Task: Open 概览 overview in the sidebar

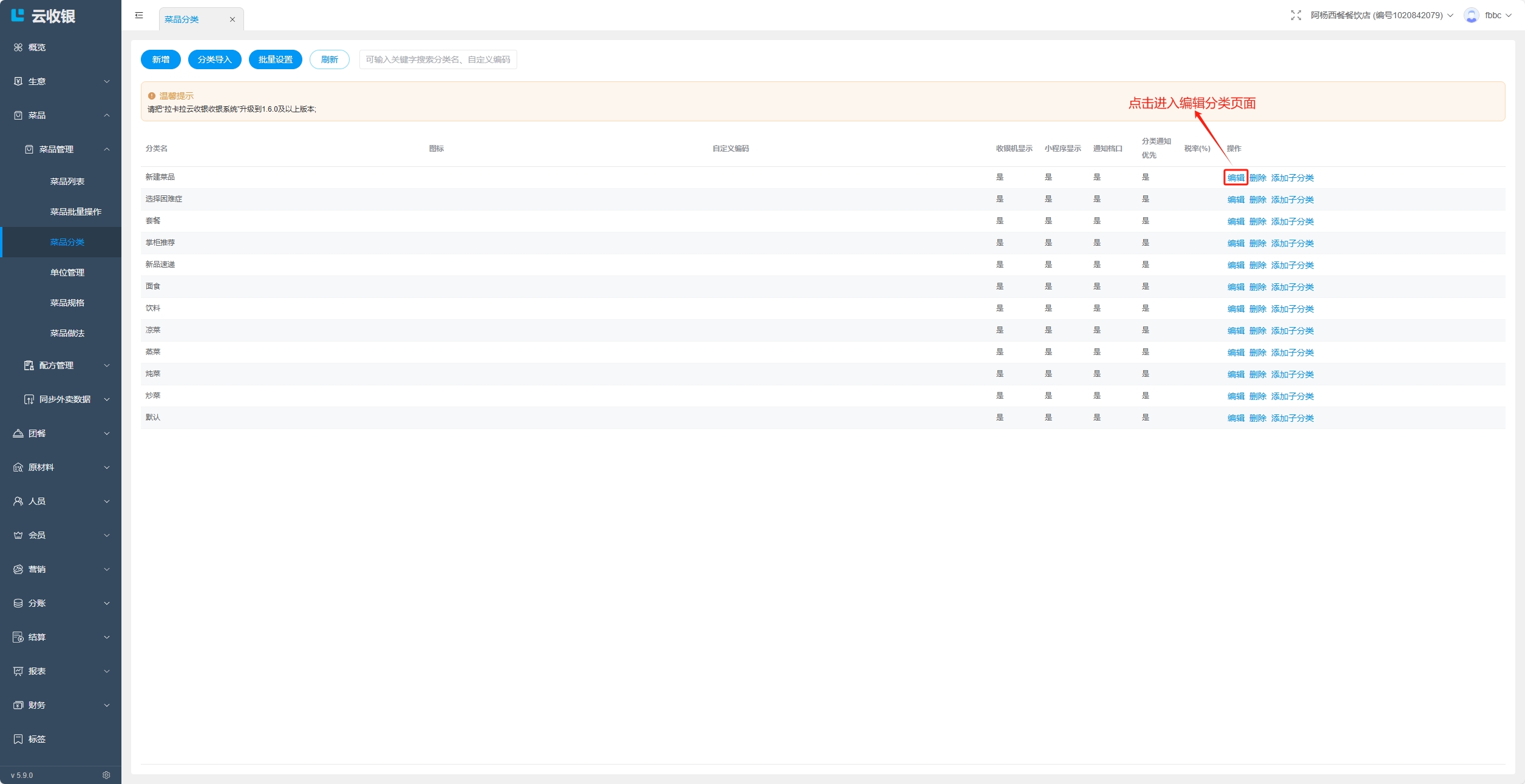Action: point(36,47)
